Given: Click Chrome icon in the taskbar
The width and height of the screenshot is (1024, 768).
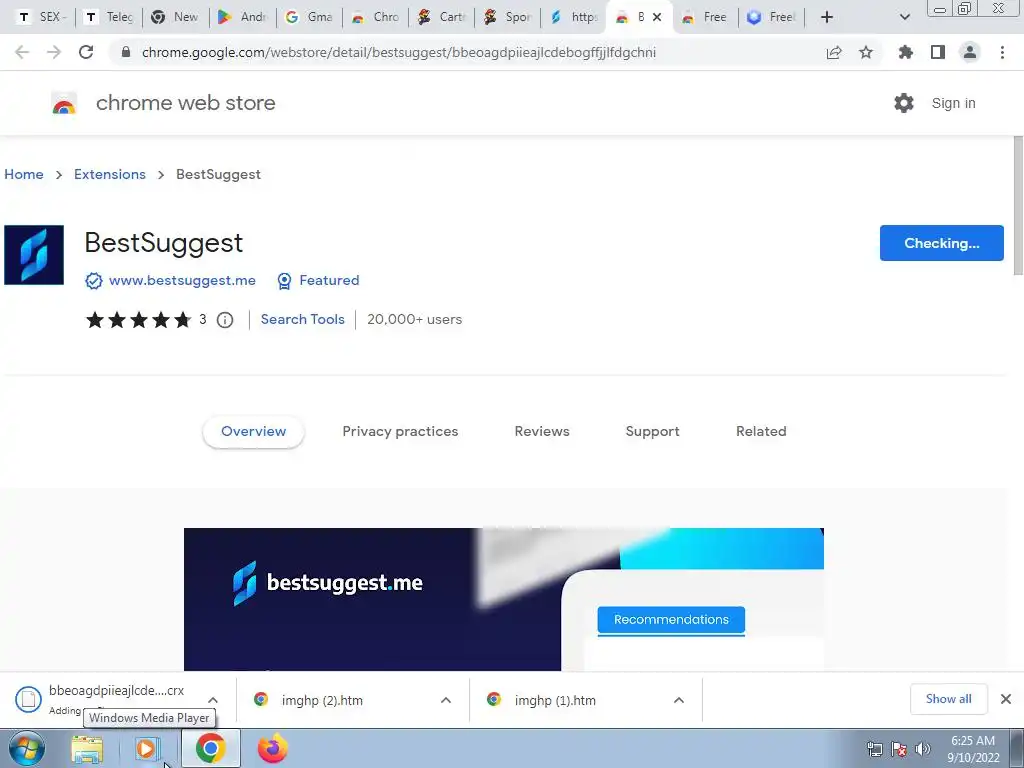Looking at the screenshot, I should 210,748.
